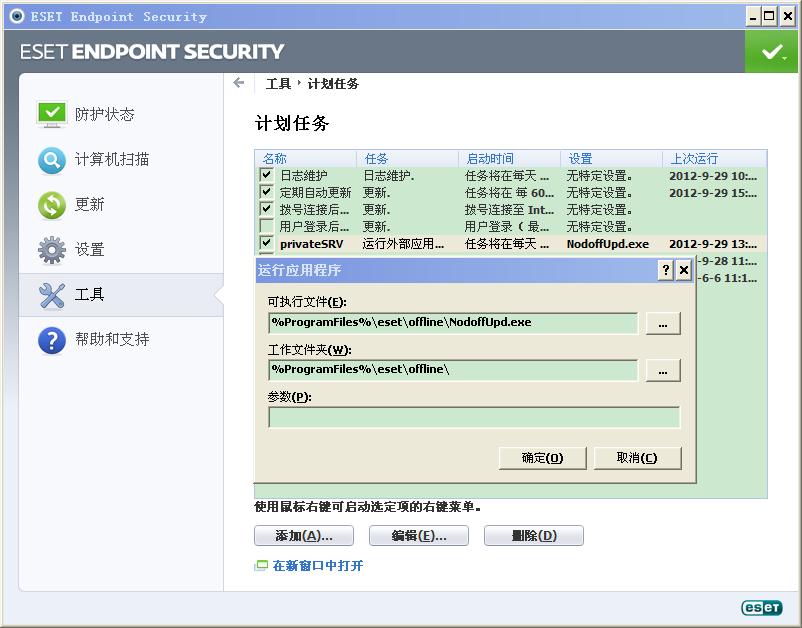Select the 日志维护 row name
This screenshot has width=802, height=628.
[x=304, y=175]
